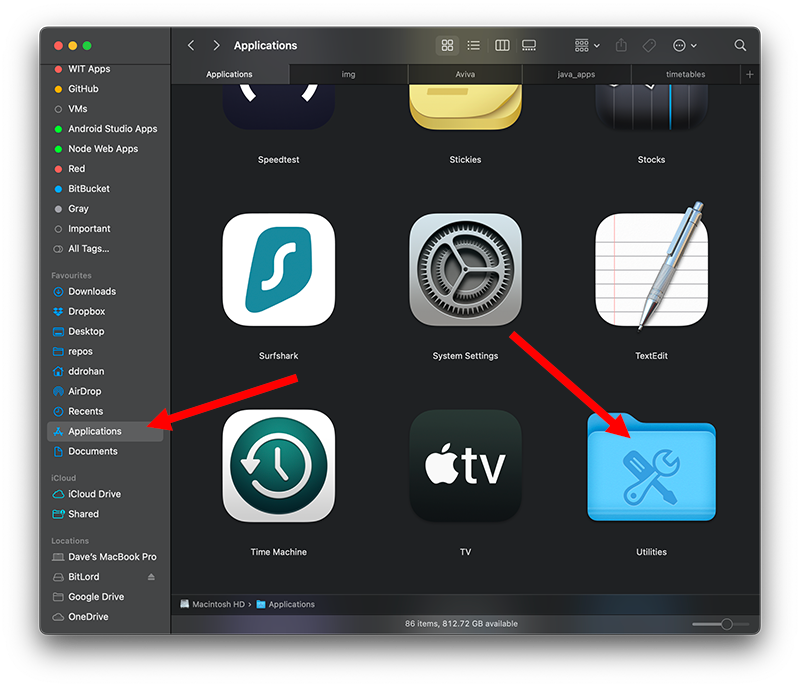Launch Time Machine app
The image size is (800, 687).
(x=278, y=466)
